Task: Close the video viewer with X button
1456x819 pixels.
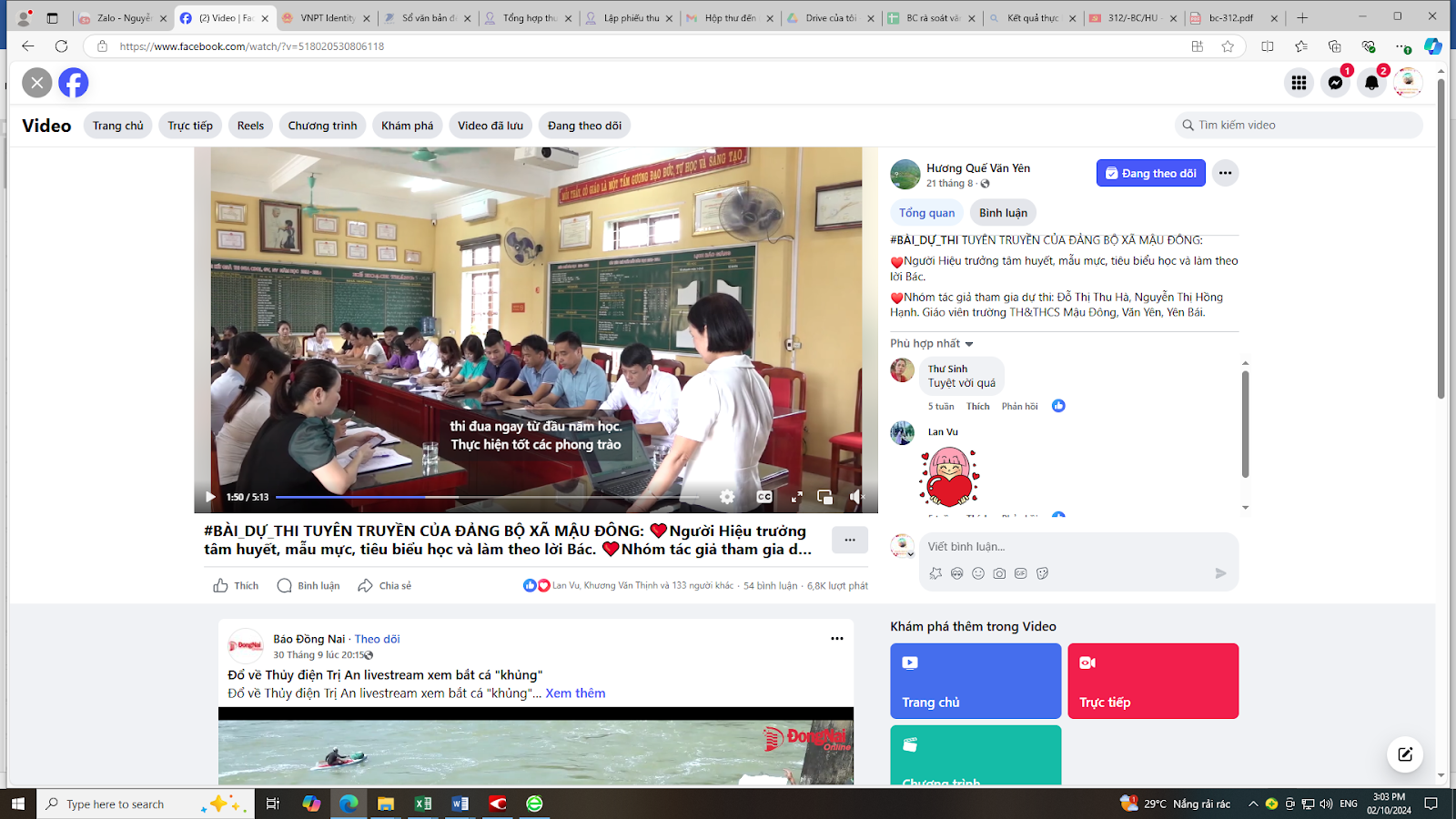Action: (x=37, y=83)
